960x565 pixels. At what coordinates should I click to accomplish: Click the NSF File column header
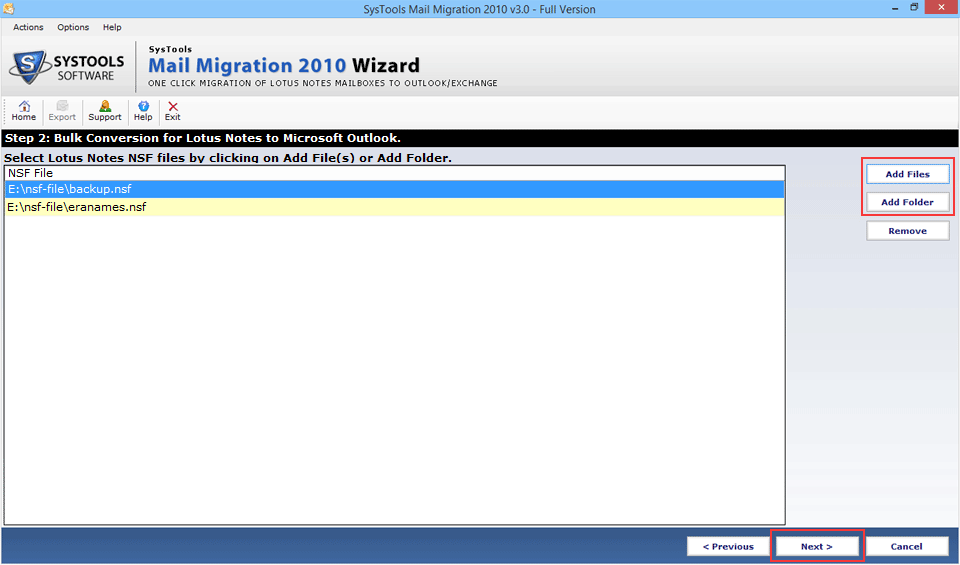pyautogui.click(x=394, y=173)
